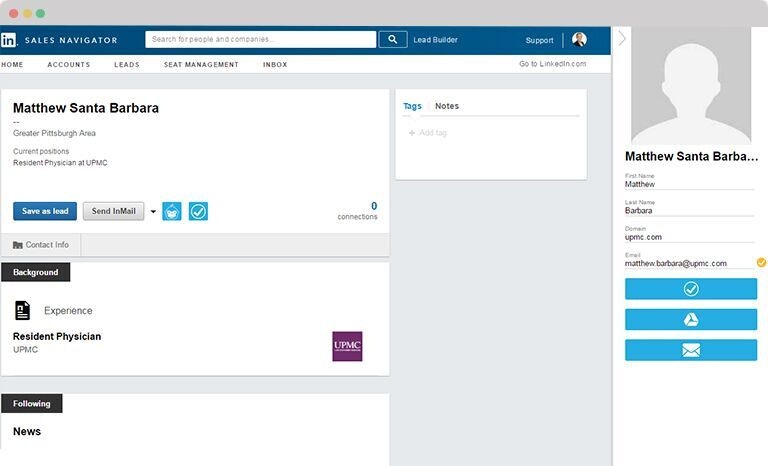Click the search magnifier button
The image size is (768, 466).
click(393, 40)
